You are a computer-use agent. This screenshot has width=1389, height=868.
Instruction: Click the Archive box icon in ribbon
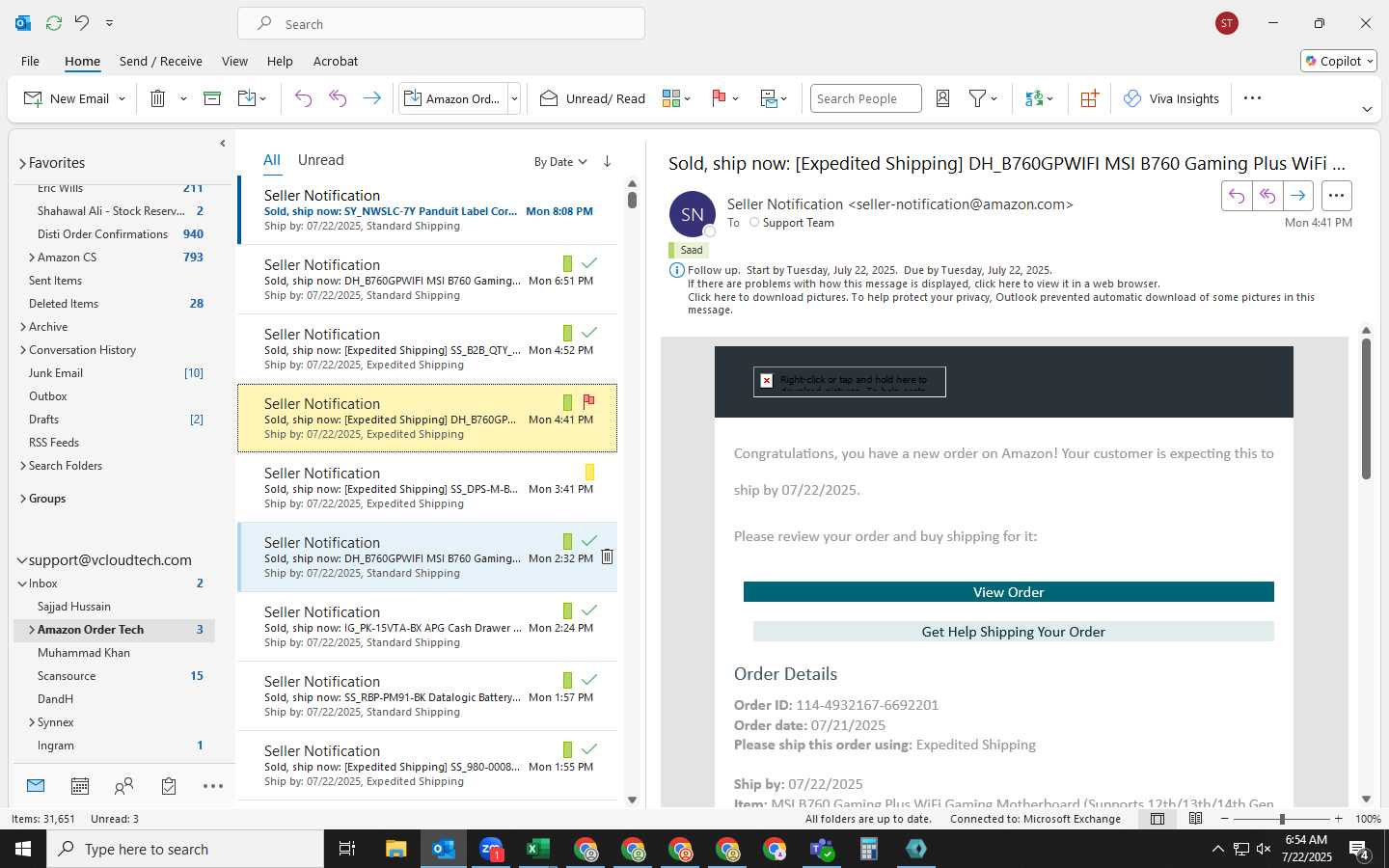pyautogui.click(x=212, y=98)
